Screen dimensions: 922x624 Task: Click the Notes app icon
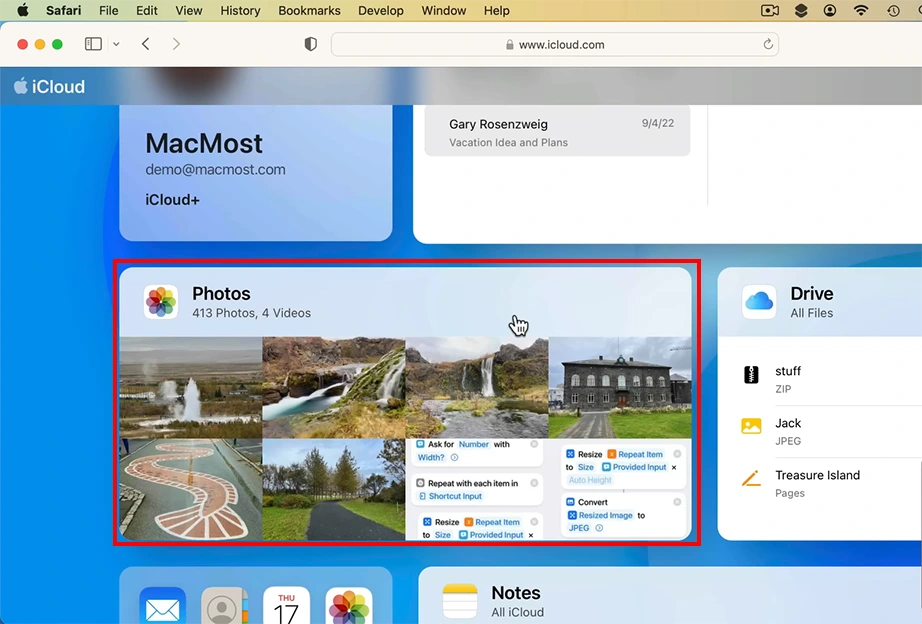[x=460, y=601]
